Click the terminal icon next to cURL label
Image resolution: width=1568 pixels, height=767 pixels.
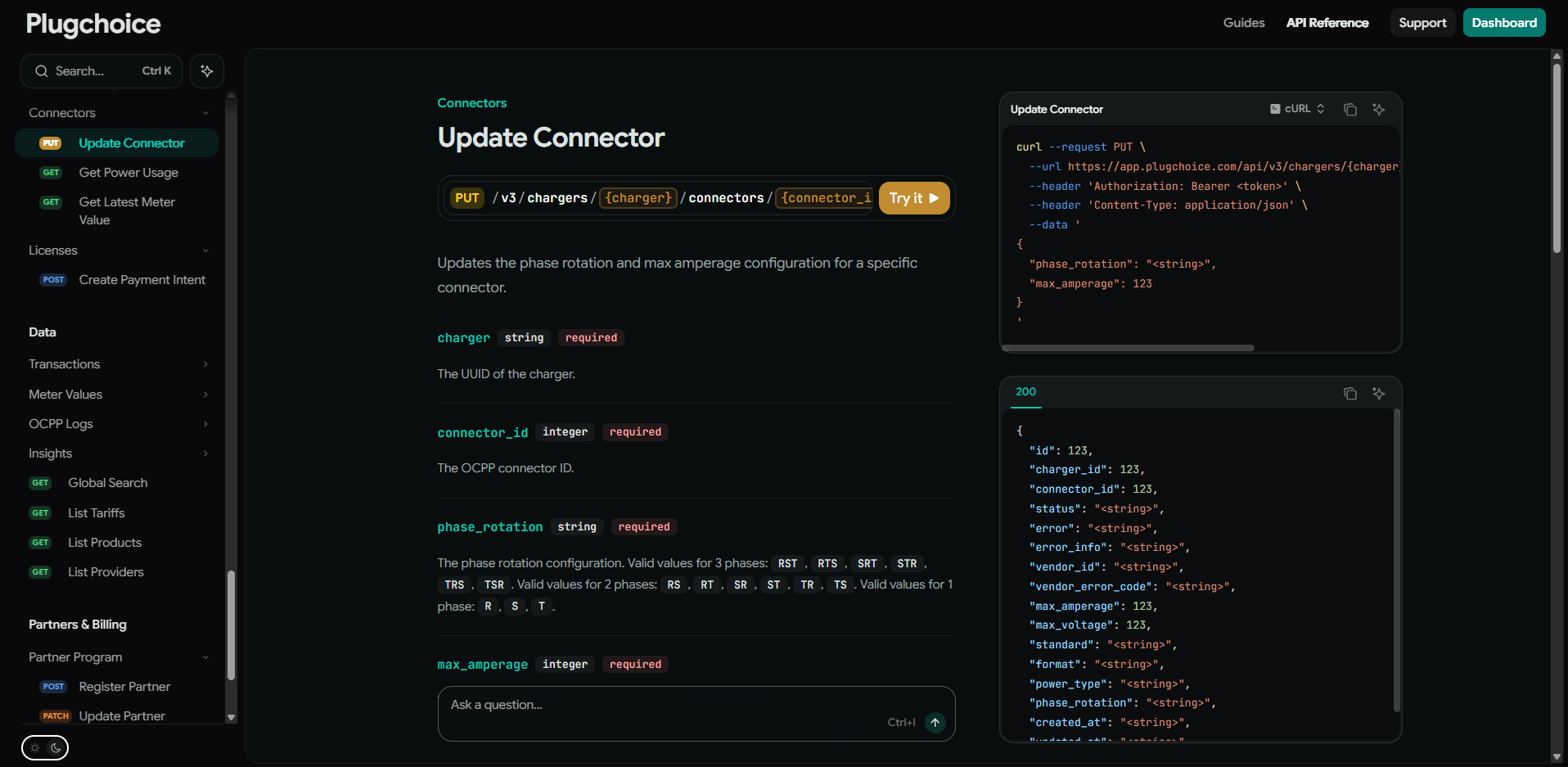tap(1275, 108)
